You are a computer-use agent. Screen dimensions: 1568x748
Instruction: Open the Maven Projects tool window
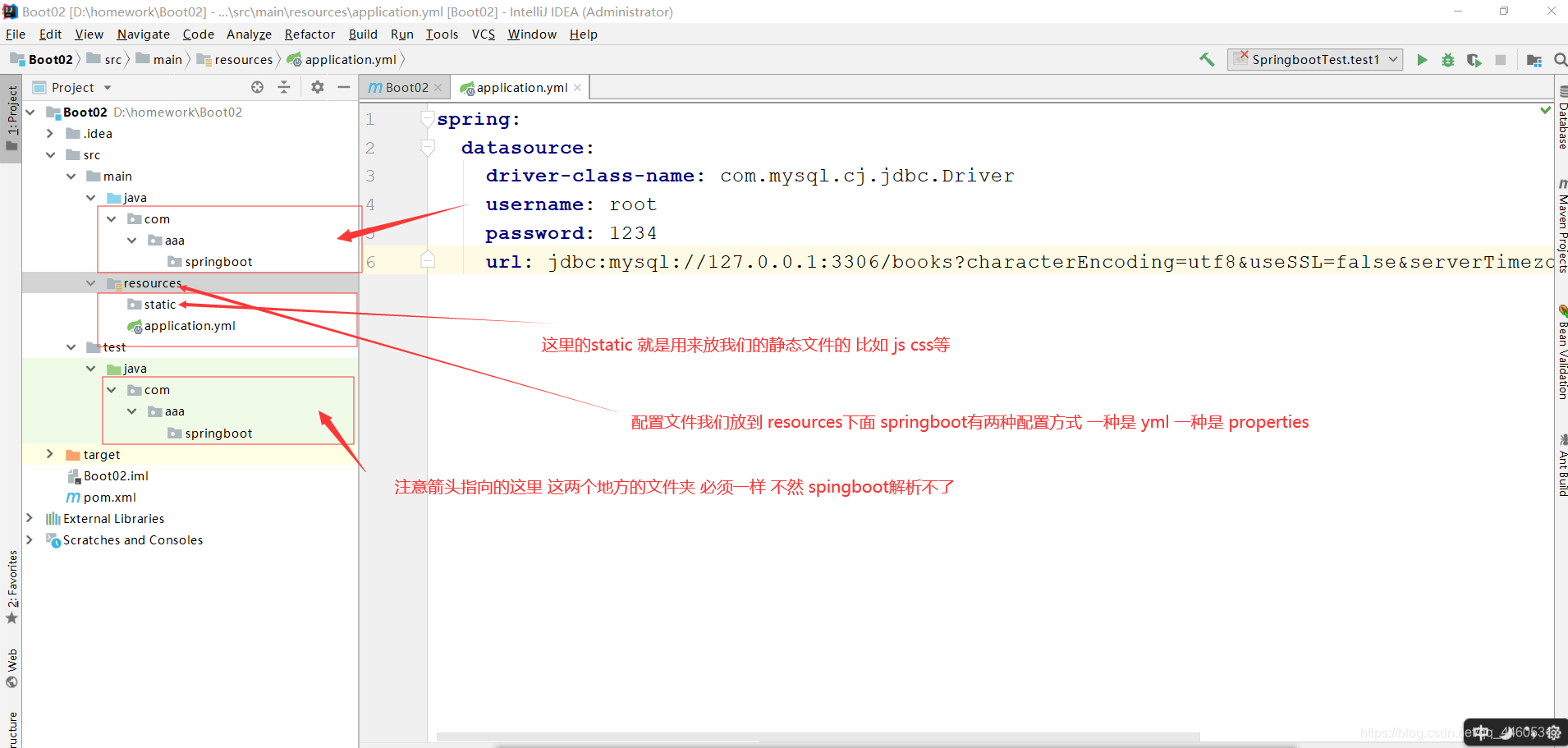point(1562,226)
